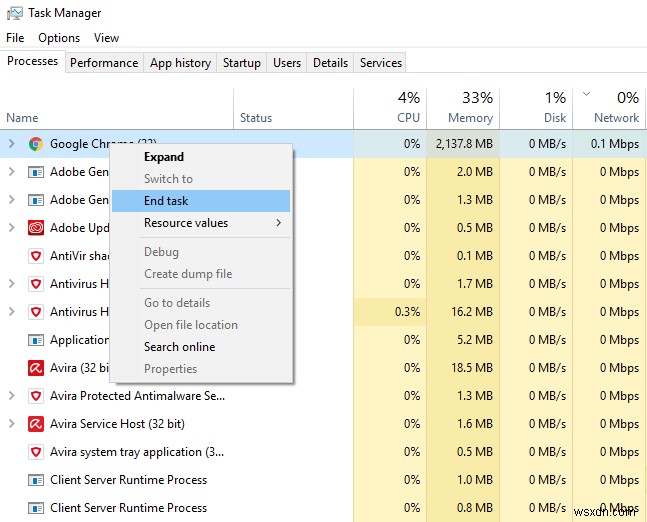
Task: Sort by the CPU column header
Action: [390, 109]
